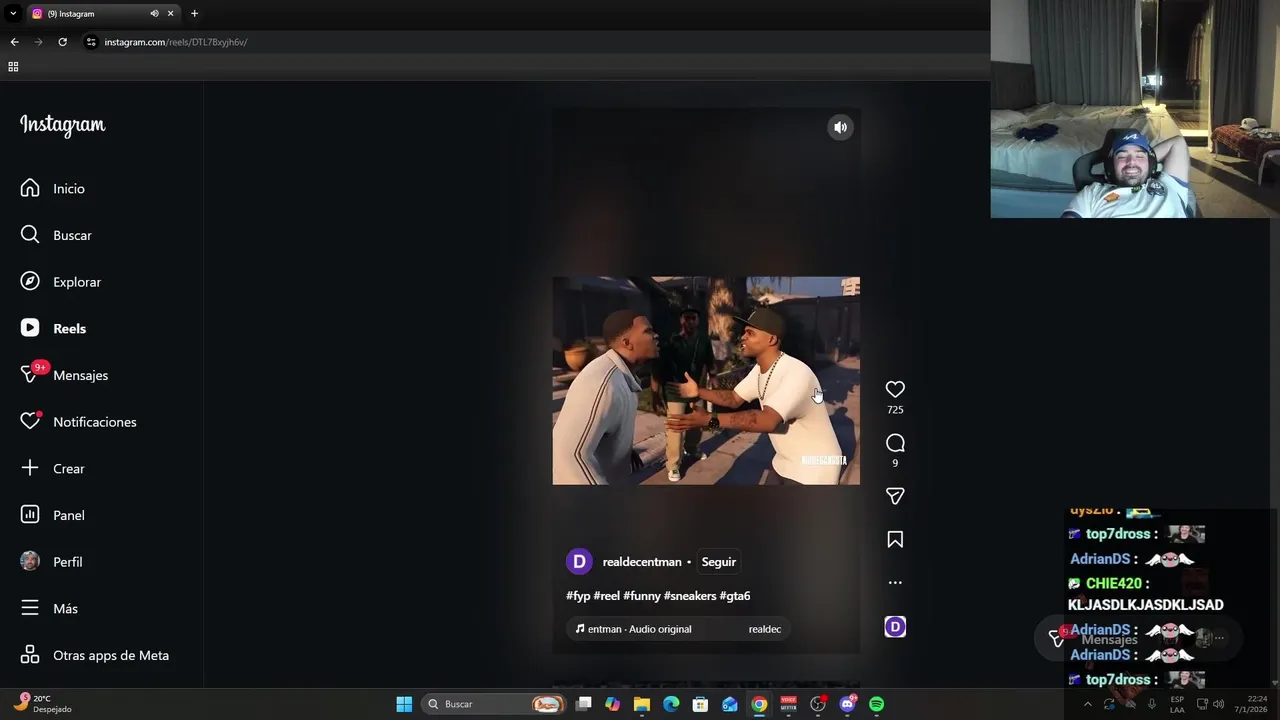Open Voicemeeter from the taskbar
Viewport: 1280px width, 720px height.
[x=788, y=704]
